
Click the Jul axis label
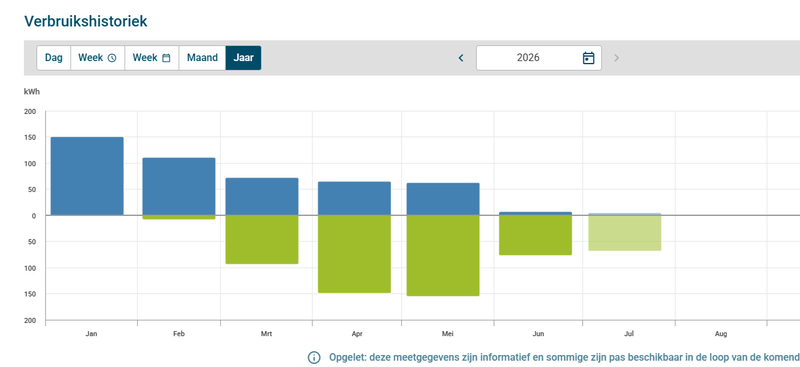coord(629,334)
